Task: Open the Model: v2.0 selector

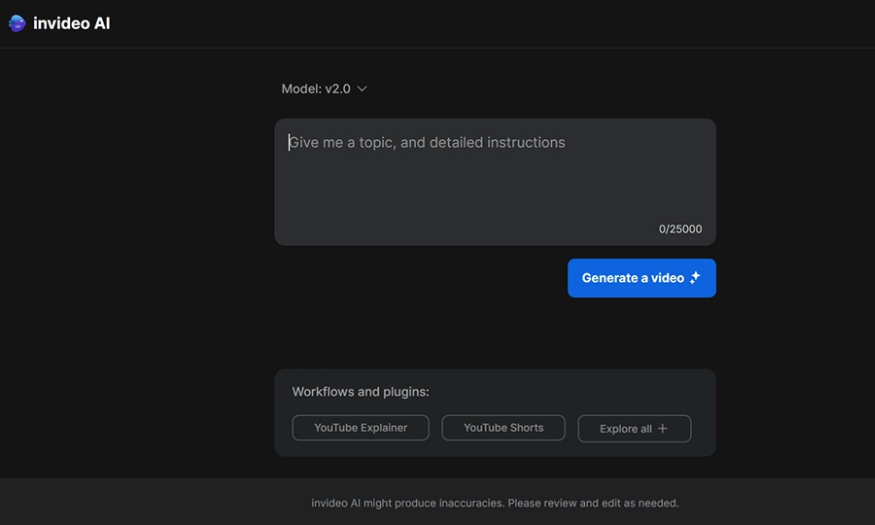Action: (324, 89)
